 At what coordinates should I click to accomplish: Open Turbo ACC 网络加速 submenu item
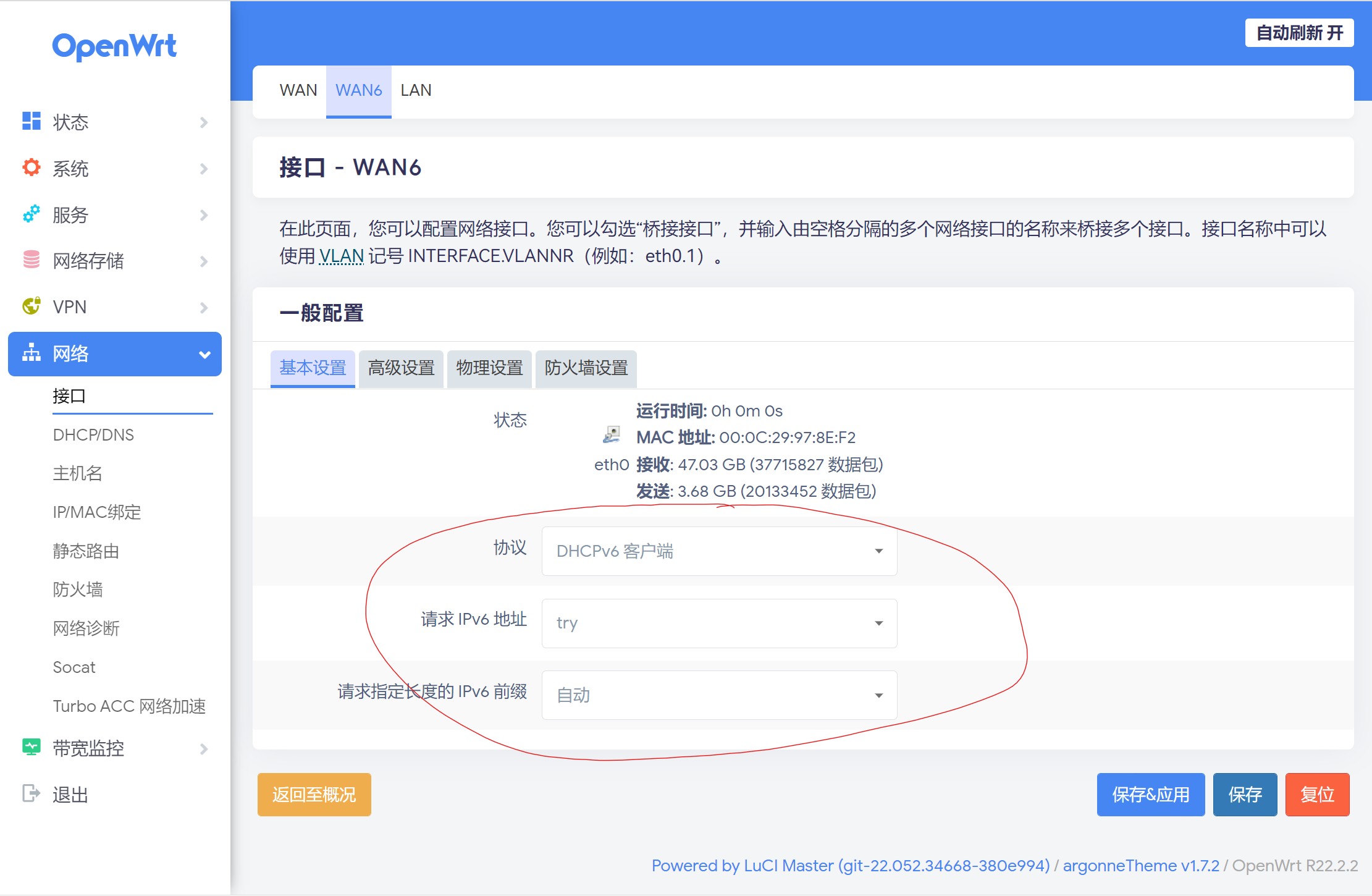click(129, 706)
